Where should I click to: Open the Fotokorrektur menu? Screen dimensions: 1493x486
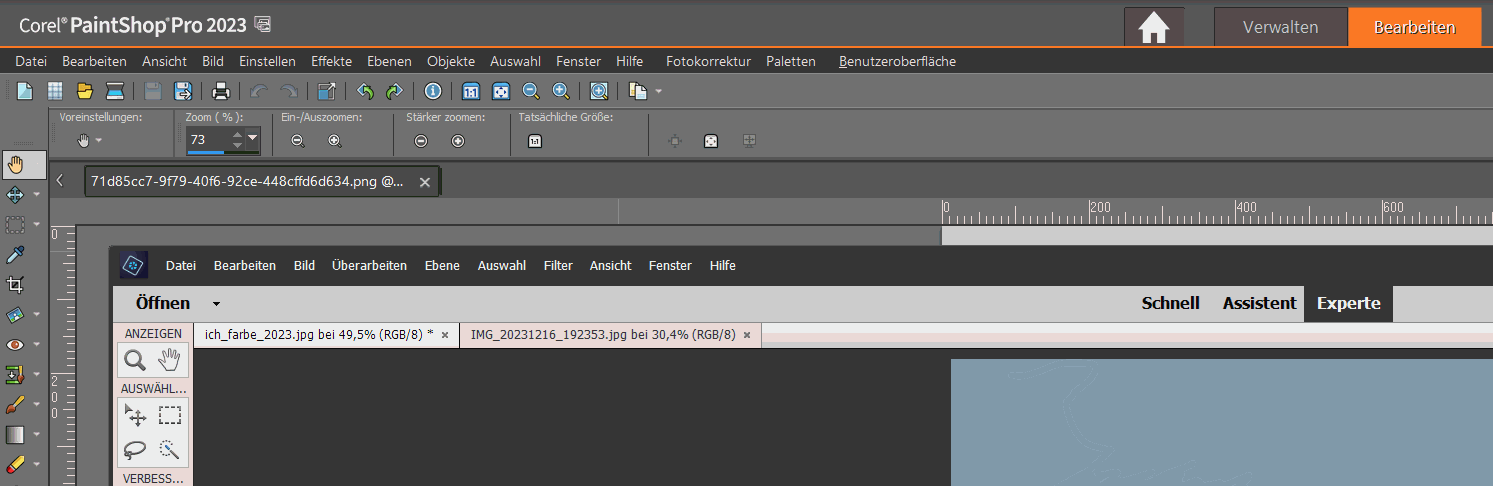click(x=708, y=61)
